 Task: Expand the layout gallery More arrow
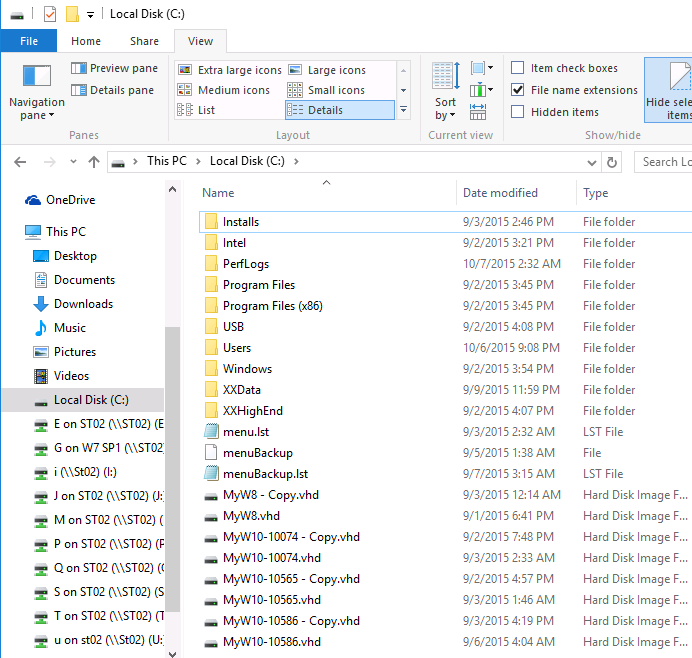(403, 109)
